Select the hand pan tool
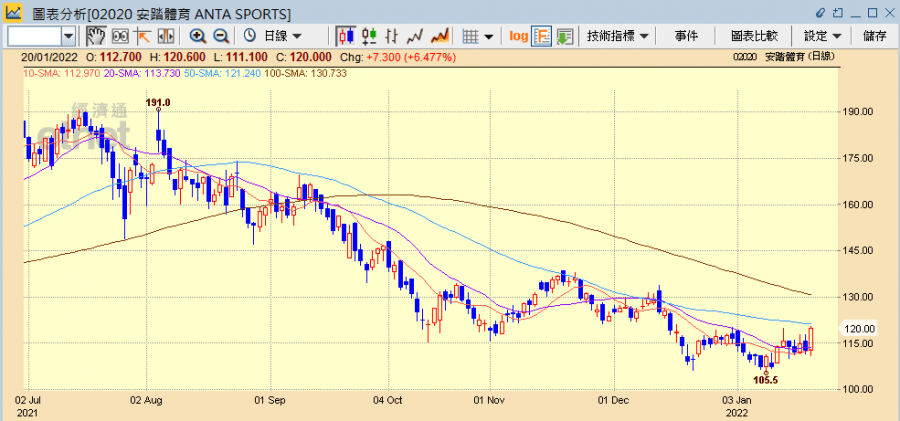 pos(96,36)
